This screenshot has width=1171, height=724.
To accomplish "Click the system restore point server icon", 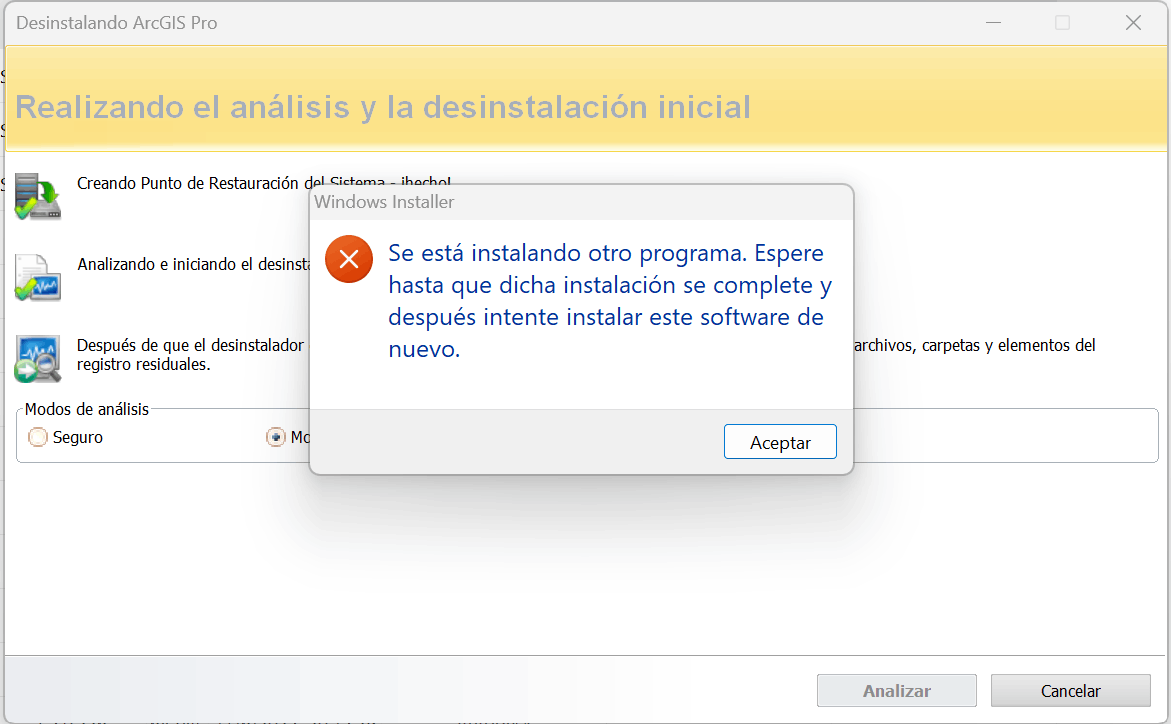I will (37, 197).
